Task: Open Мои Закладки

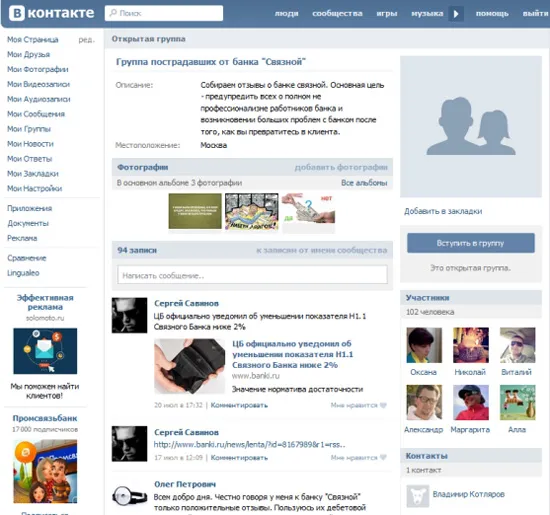Action: (x=33, y=174)
